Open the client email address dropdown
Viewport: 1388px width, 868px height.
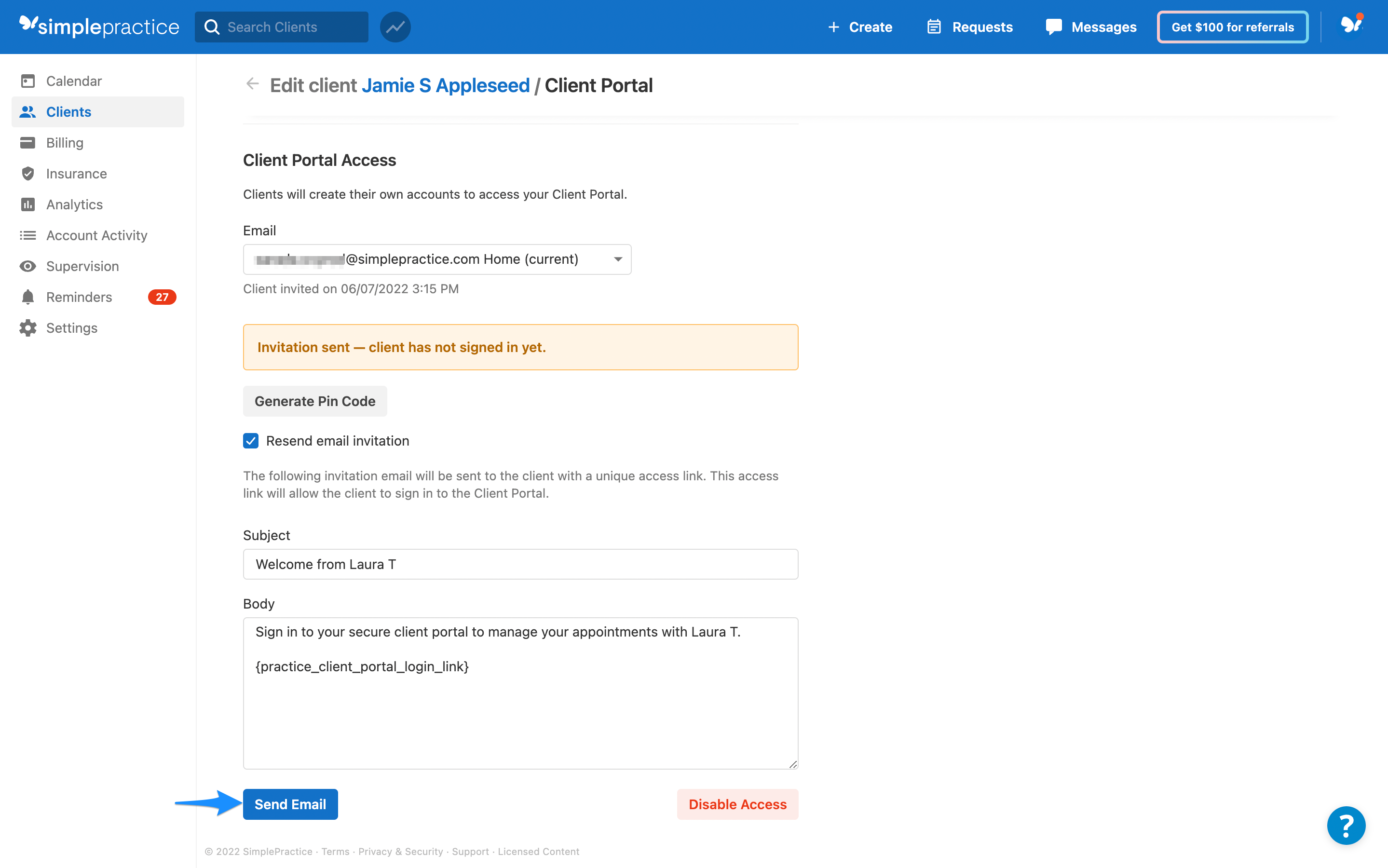click(x=618, y=259)
